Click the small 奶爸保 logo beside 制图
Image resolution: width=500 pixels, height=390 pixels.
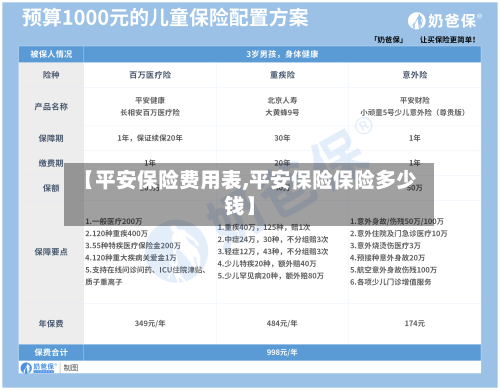click(x=38, y=368)
